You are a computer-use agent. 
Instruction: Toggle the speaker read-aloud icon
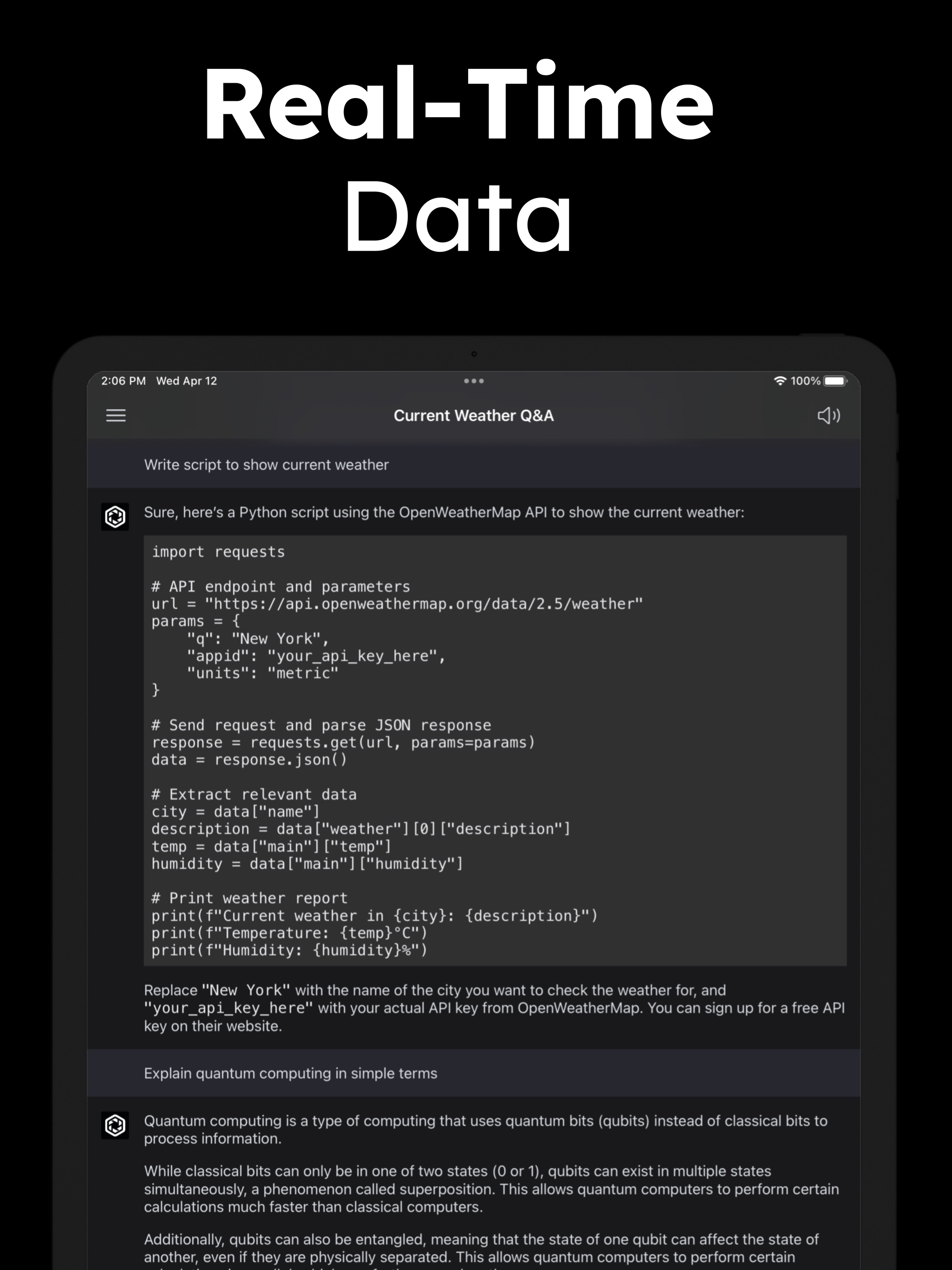pos(828,415)
